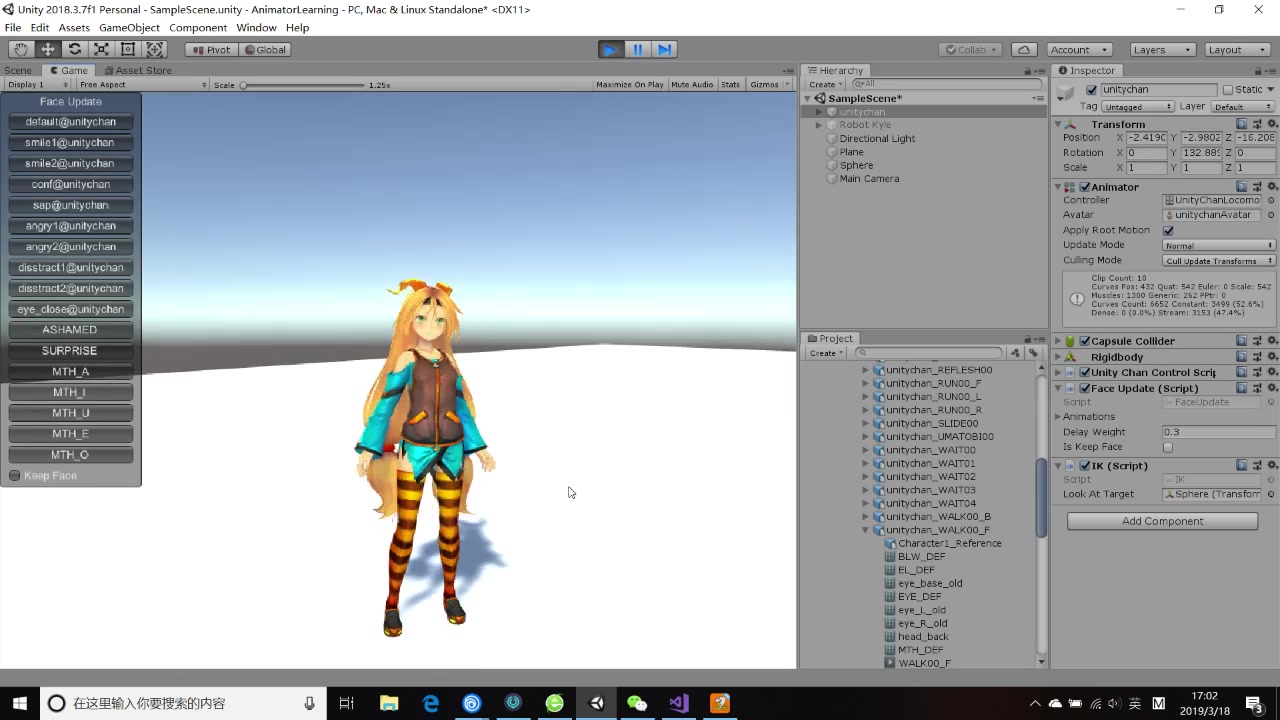The height and width of the screenshot is (720, 1280).
Task: Click Project panel vertical scrollbar
Action: coord(1041,500)
